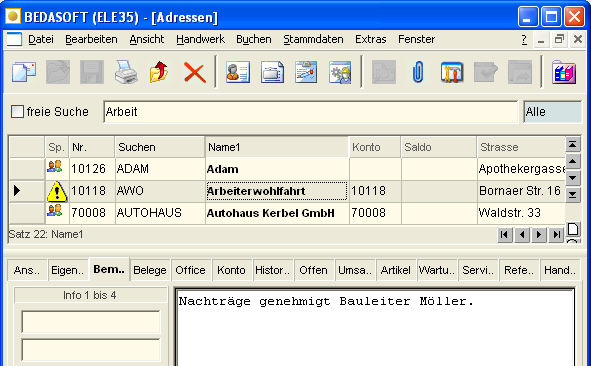Image resolution: width=591 pixels, height=366 pixels.
Task: Click the people icon in AUTOHAUS row
Action: tap(55, 210)
